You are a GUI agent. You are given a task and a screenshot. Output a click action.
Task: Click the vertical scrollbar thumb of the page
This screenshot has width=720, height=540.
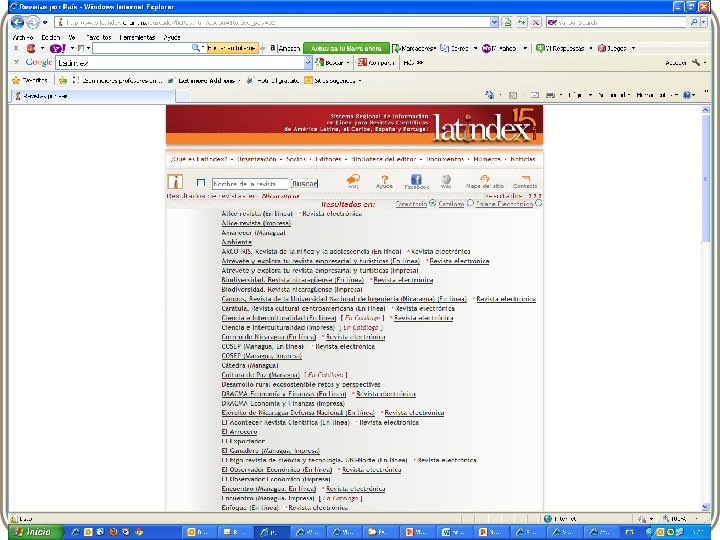(706, 178)
